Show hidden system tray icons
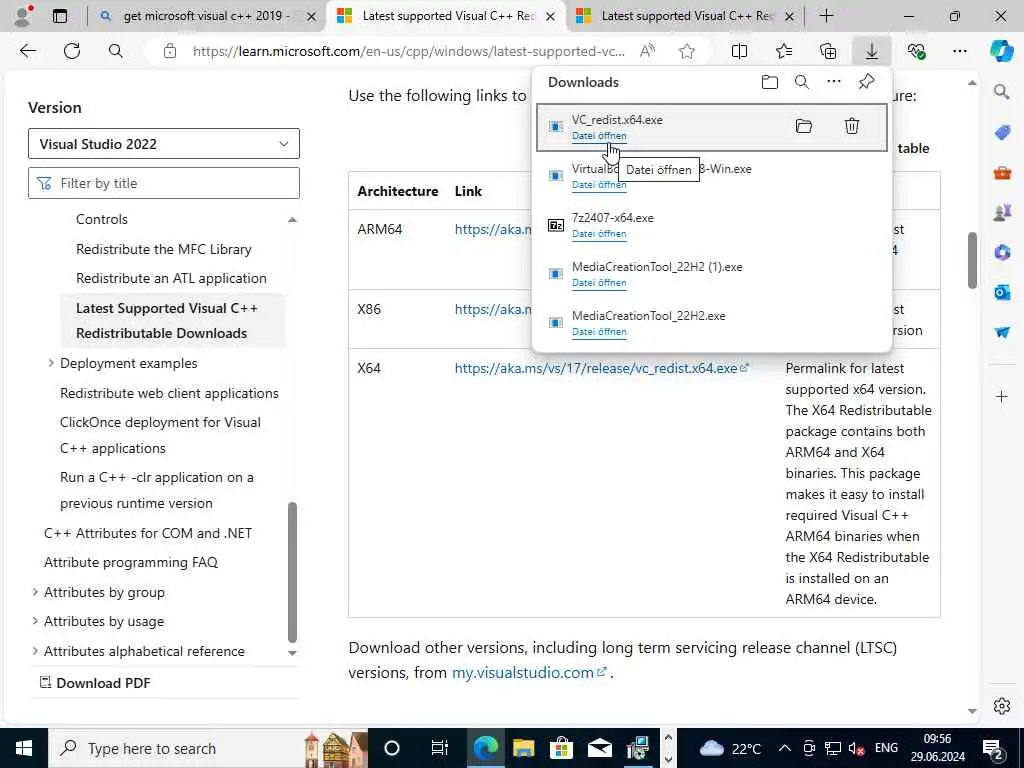This screenshot has width=1024, height=768. [x=784, y=748]
